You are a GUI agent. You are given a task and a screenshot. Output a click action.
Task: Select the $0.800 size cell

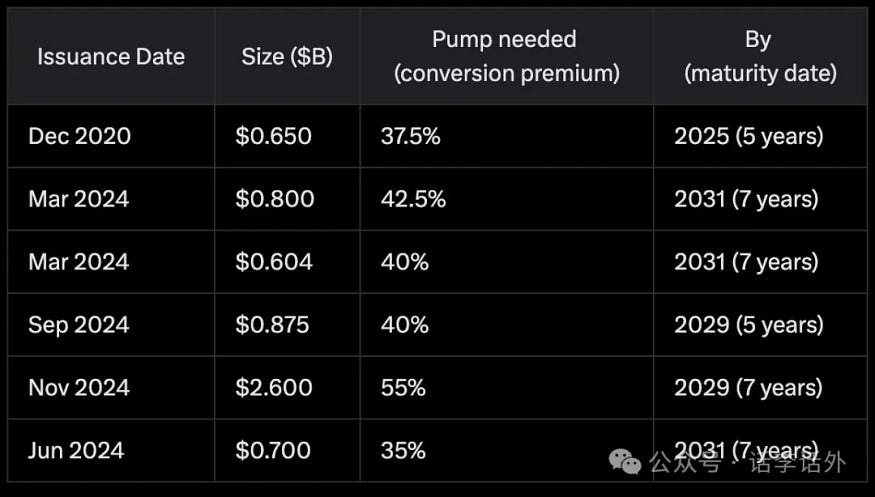tap(287, 199)
